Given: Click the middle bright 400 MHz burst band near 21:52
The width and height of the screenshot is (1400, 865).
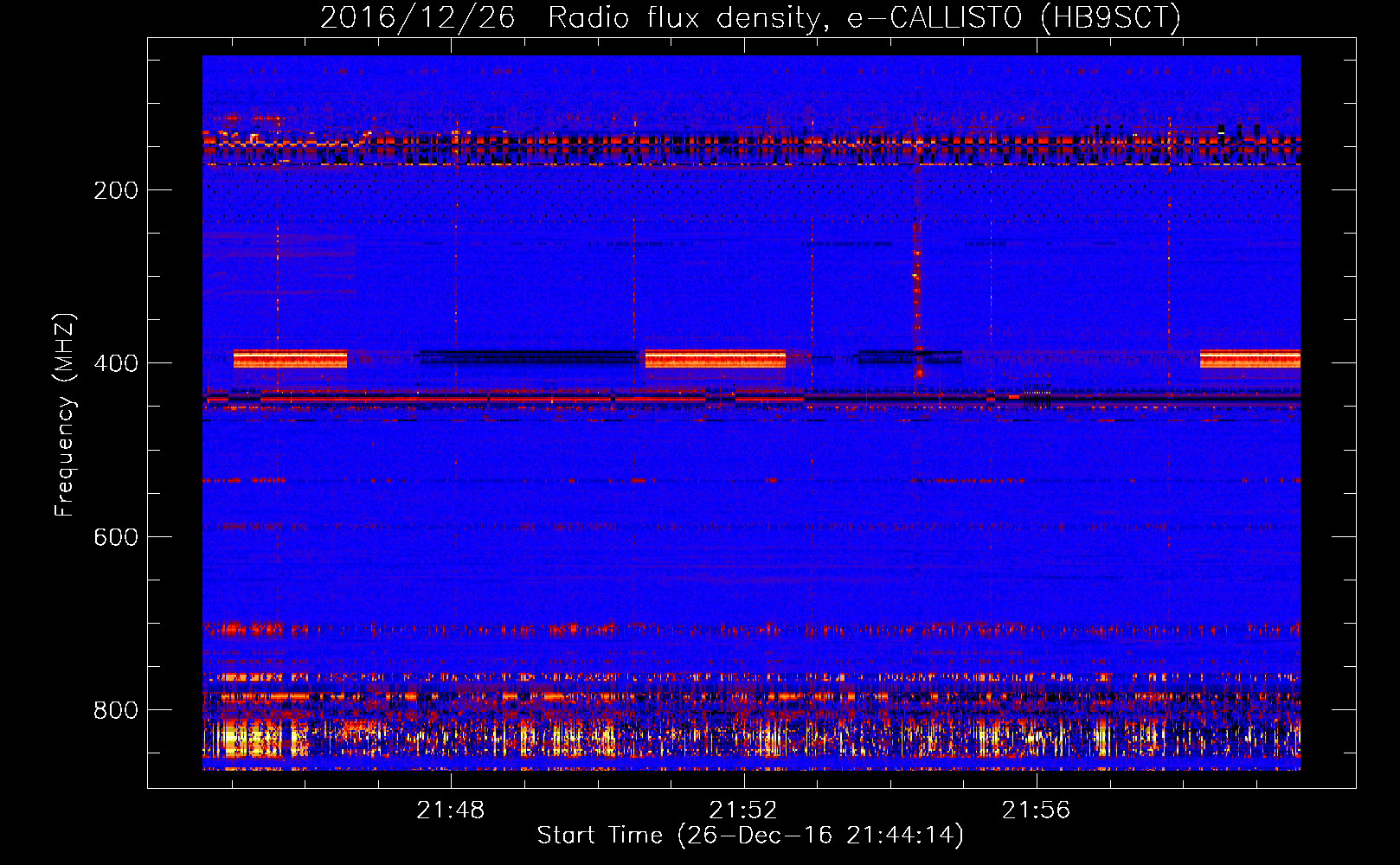Looking at the screenshot, I should tap(716, 359).
